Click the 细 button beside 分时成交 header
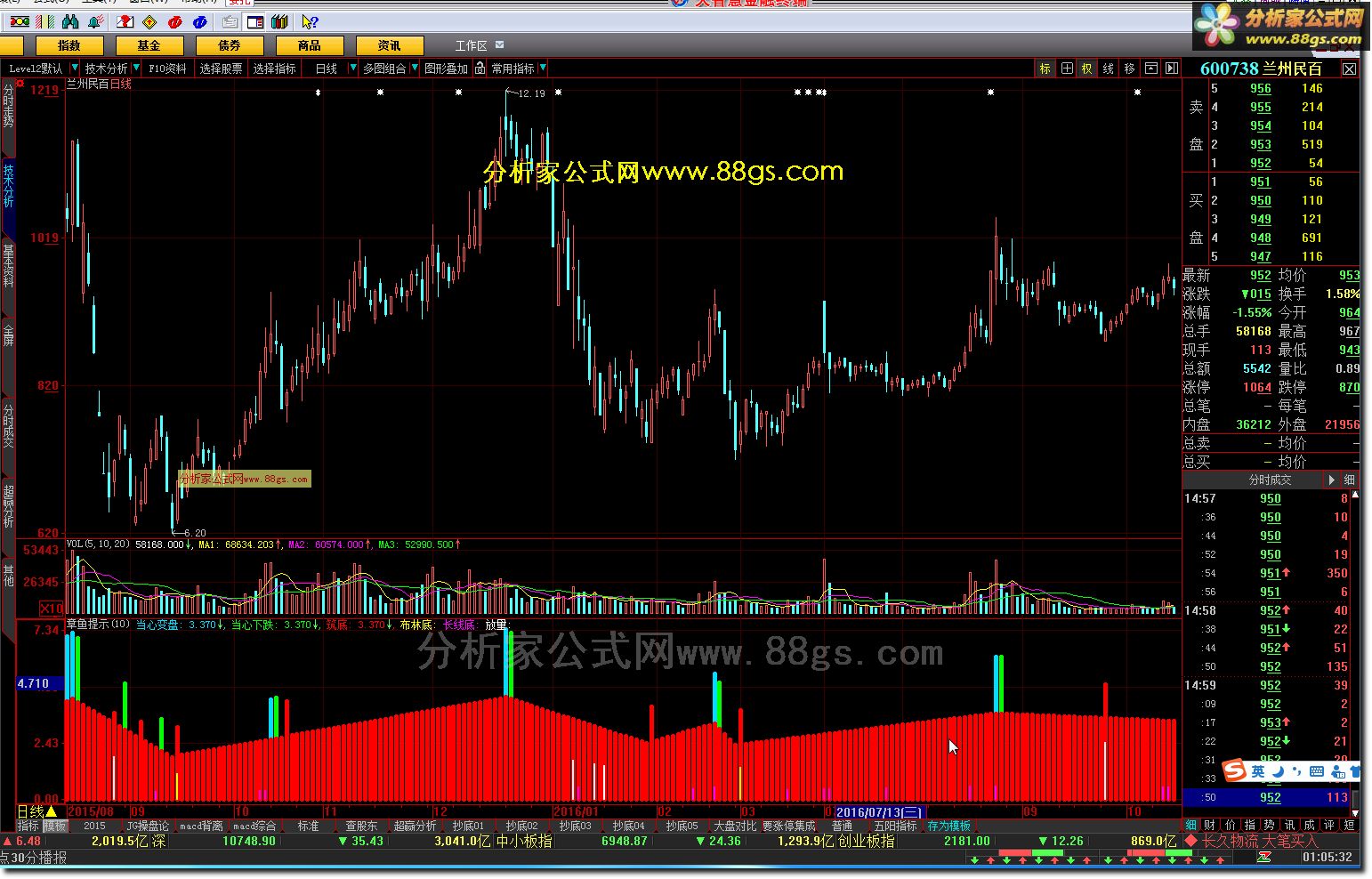 click(x=1350, y=480)
